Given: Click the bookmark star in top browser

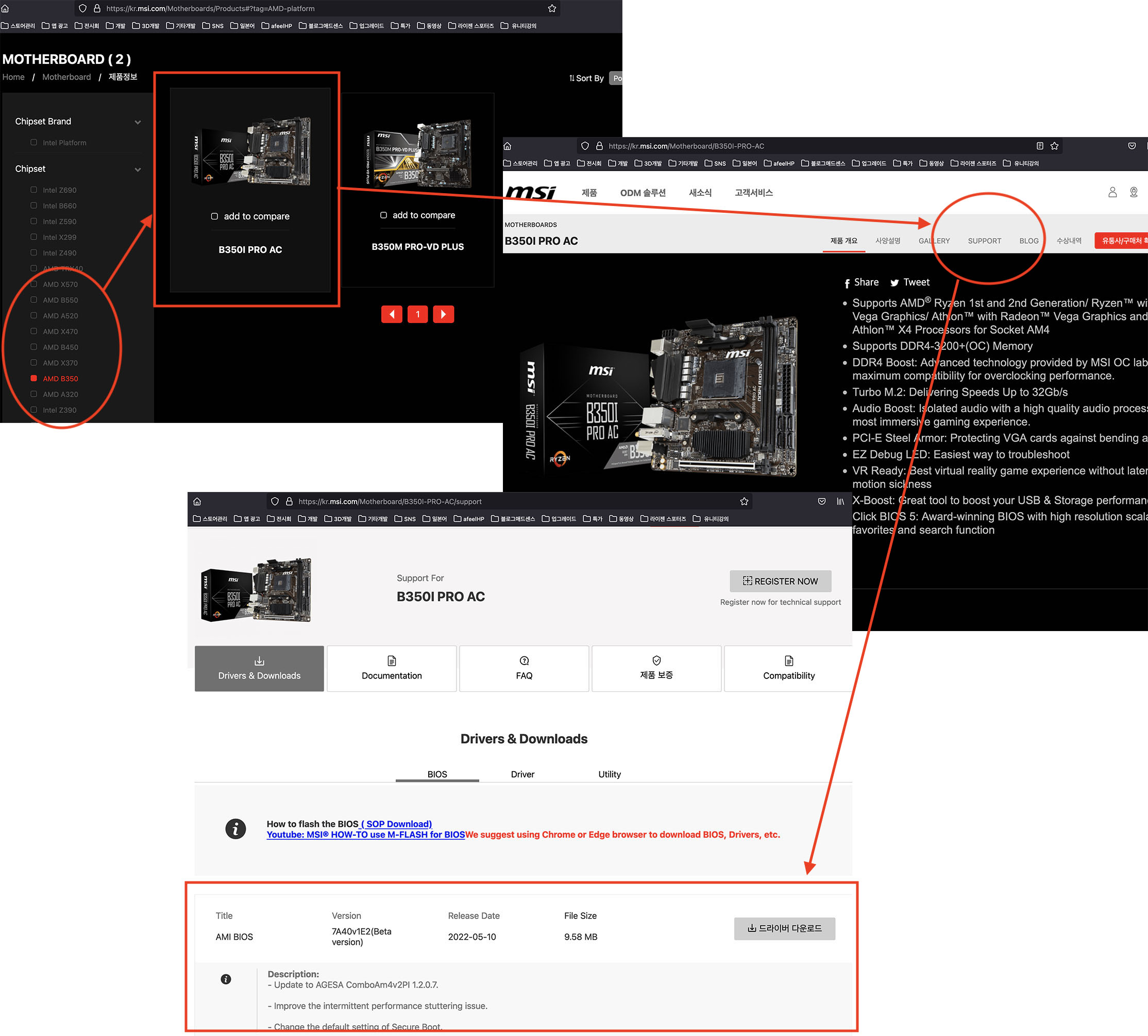Looking at the screenshot, I should pos(552,9).
